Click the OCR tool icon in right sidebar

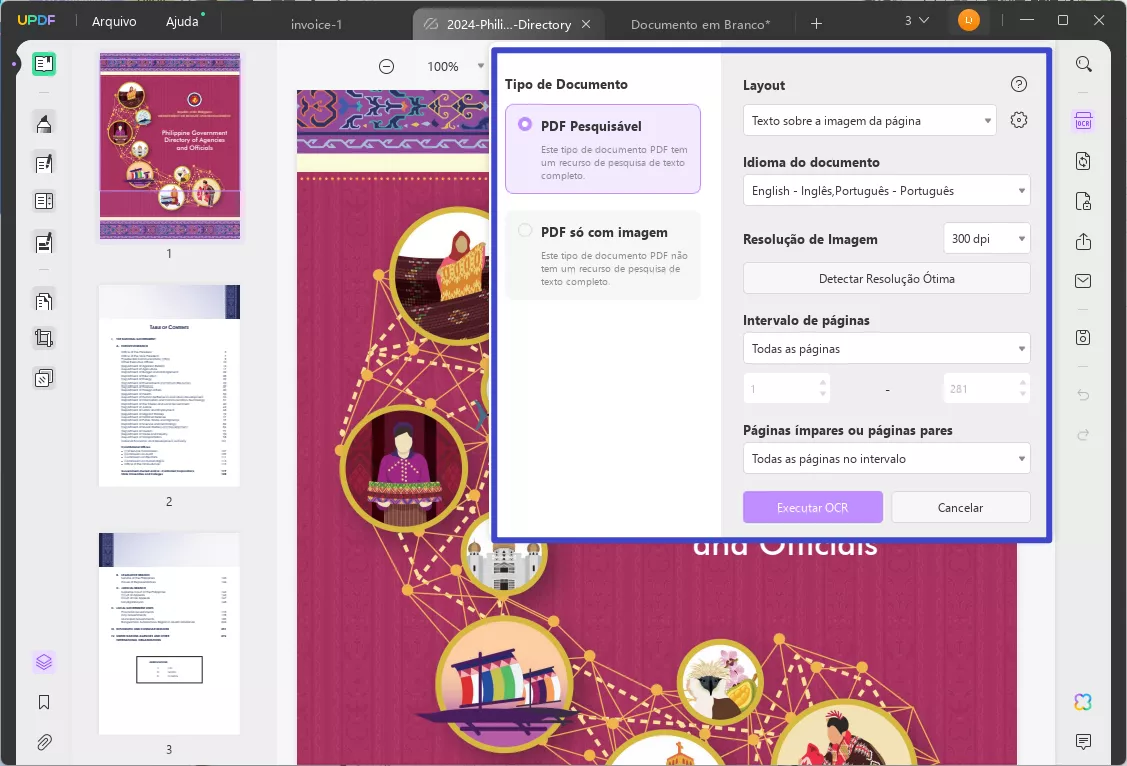[1083, 121]
